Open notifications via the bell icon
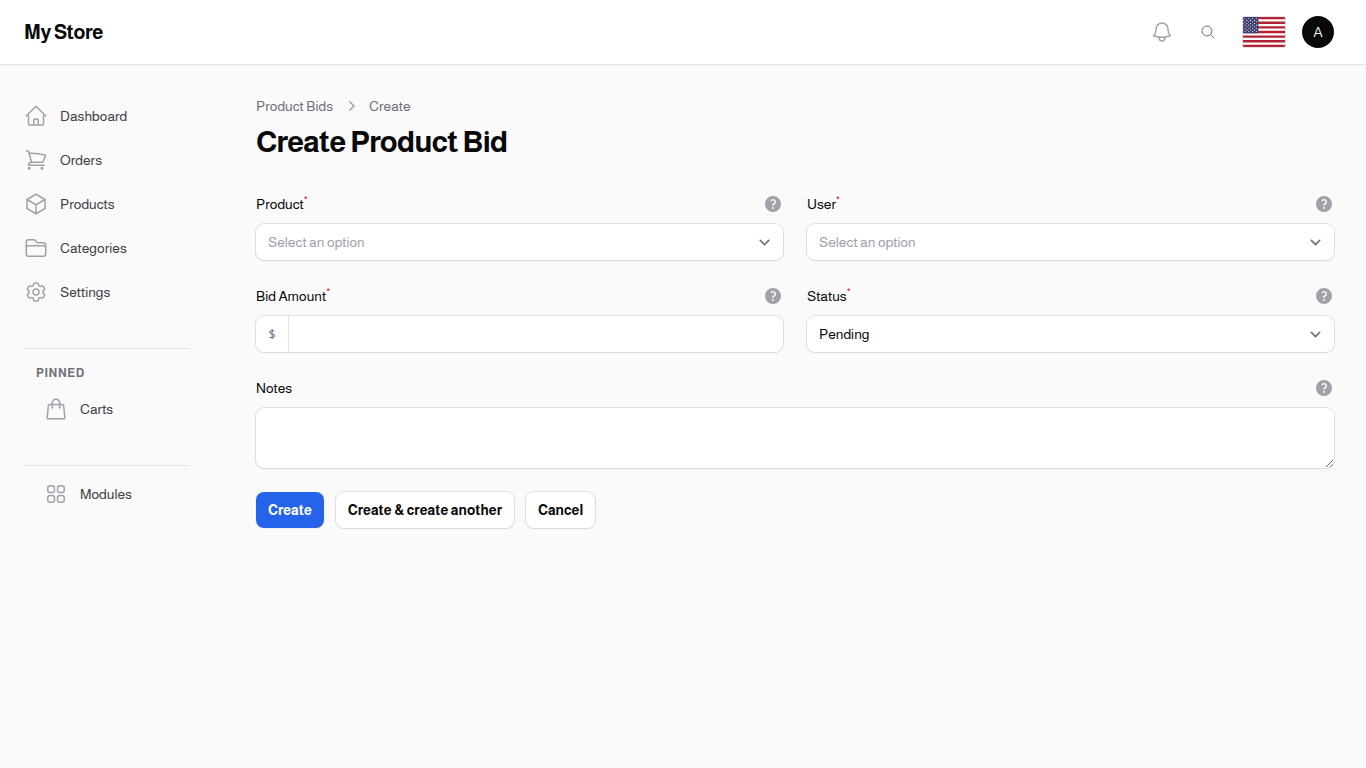This screenshot has width=1366, height=768. (1162, 31)
